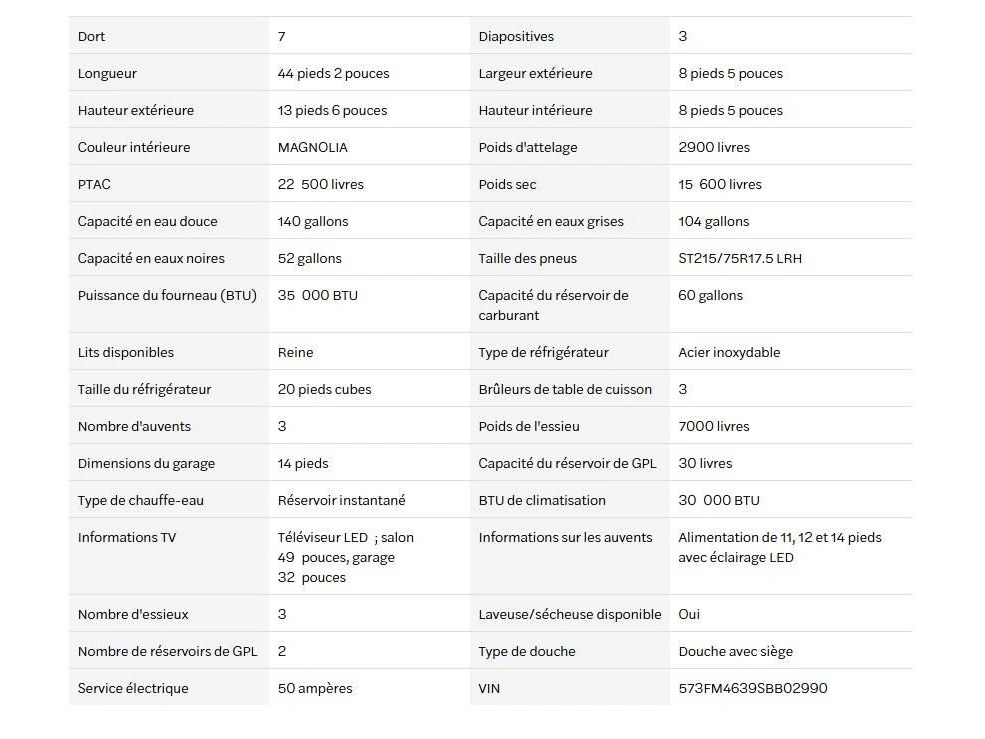Click the Capacité en eau douce label
The image size is (985, 739).
[148, 221]
